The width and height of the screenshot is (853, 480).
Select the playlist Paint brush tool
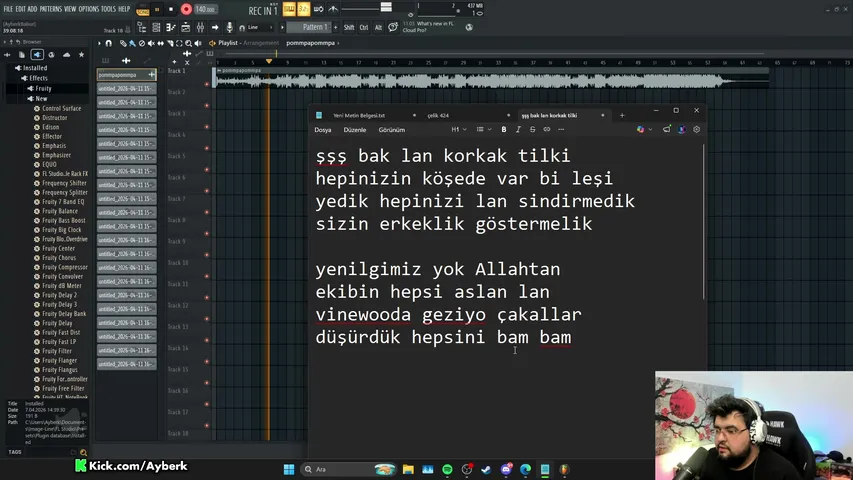click(x=132, y=43)
